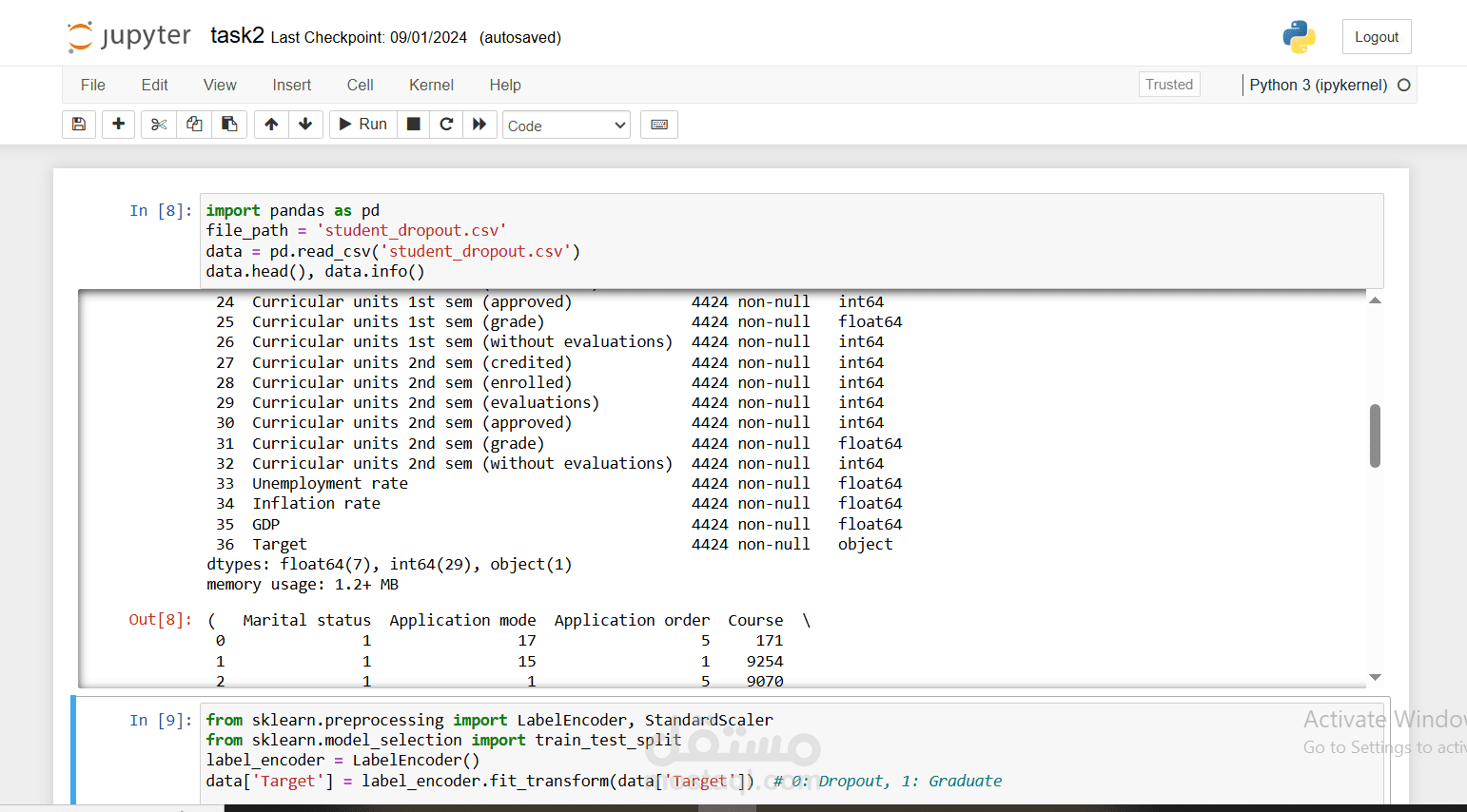Insert a new cell below using plus icon
The image size is (1467, 812).
click(118, 124)
